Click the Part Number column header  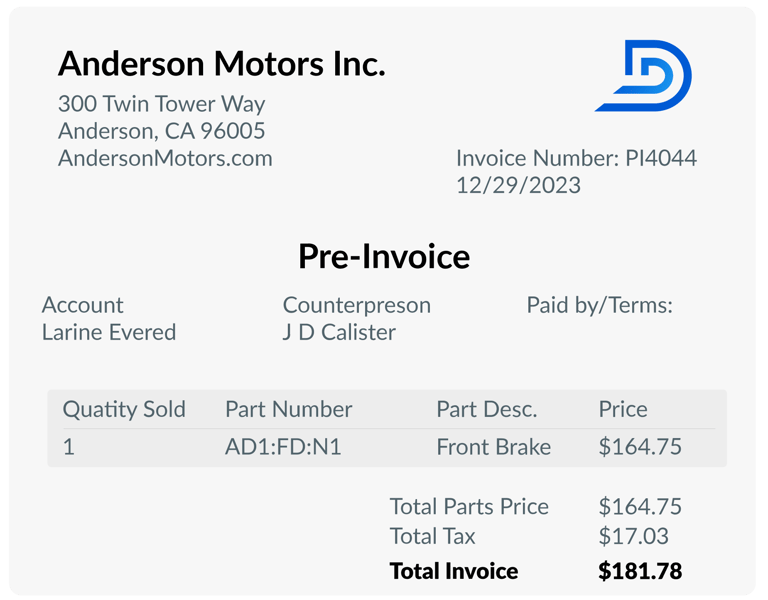[x=288, y=409]
